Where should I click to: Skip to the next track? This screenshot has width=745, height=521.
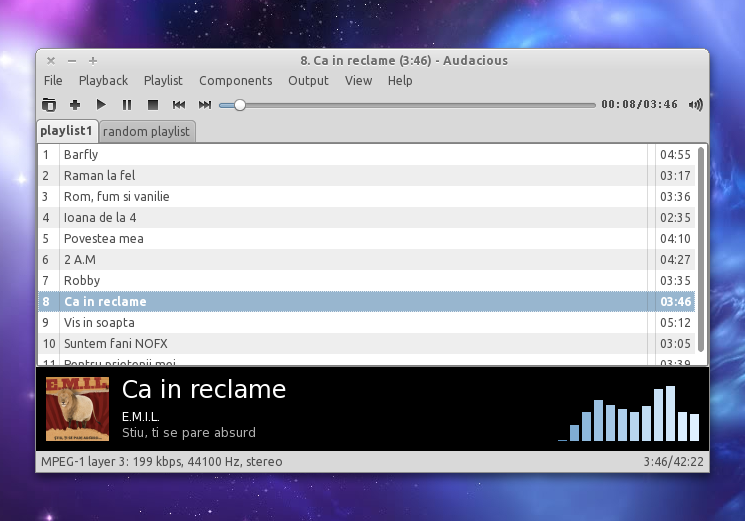pyautogui.click(x=205, y=104)
